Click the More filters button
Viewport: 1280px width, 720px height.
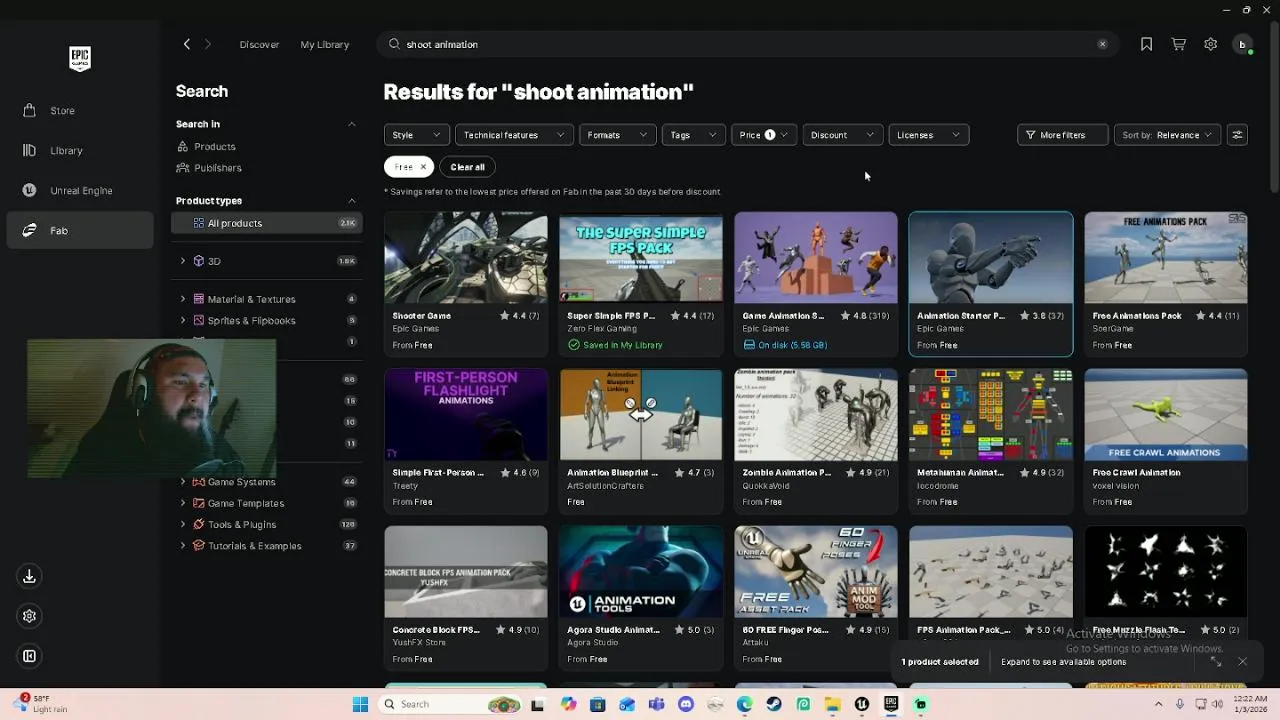point(1062,135)
